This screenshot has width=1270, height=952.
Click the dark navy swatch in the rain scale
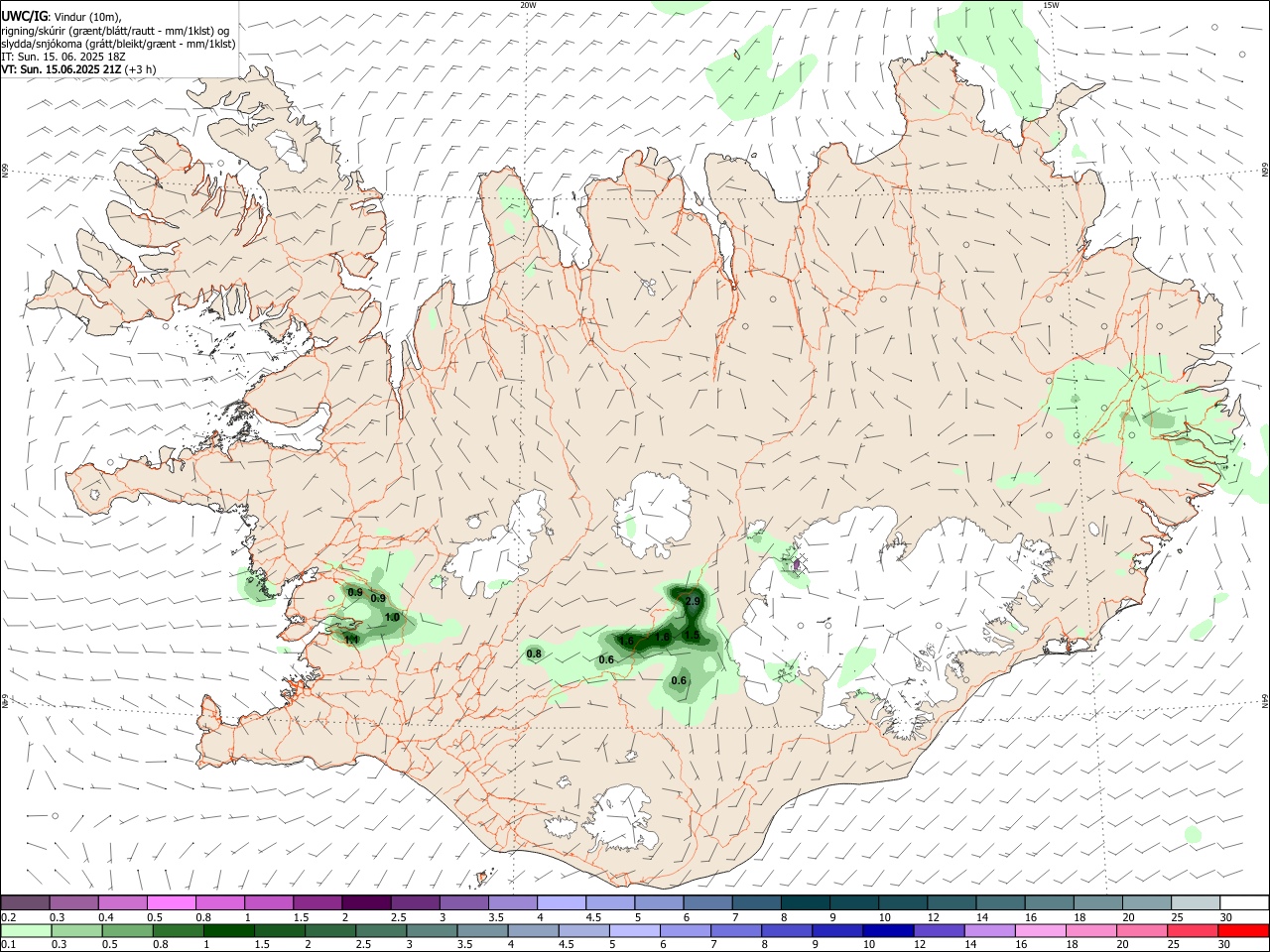(x=887, y=930)
